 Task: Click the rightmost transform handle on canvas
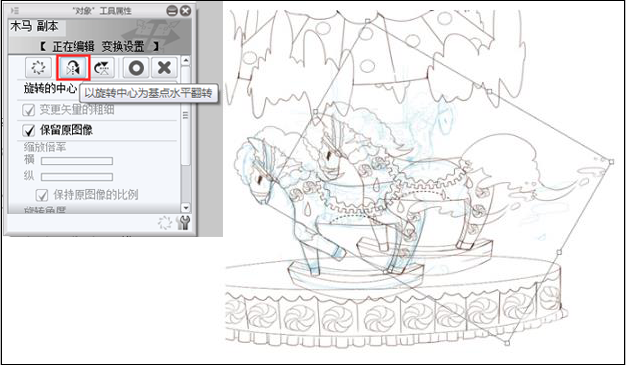tap(611, 161)
